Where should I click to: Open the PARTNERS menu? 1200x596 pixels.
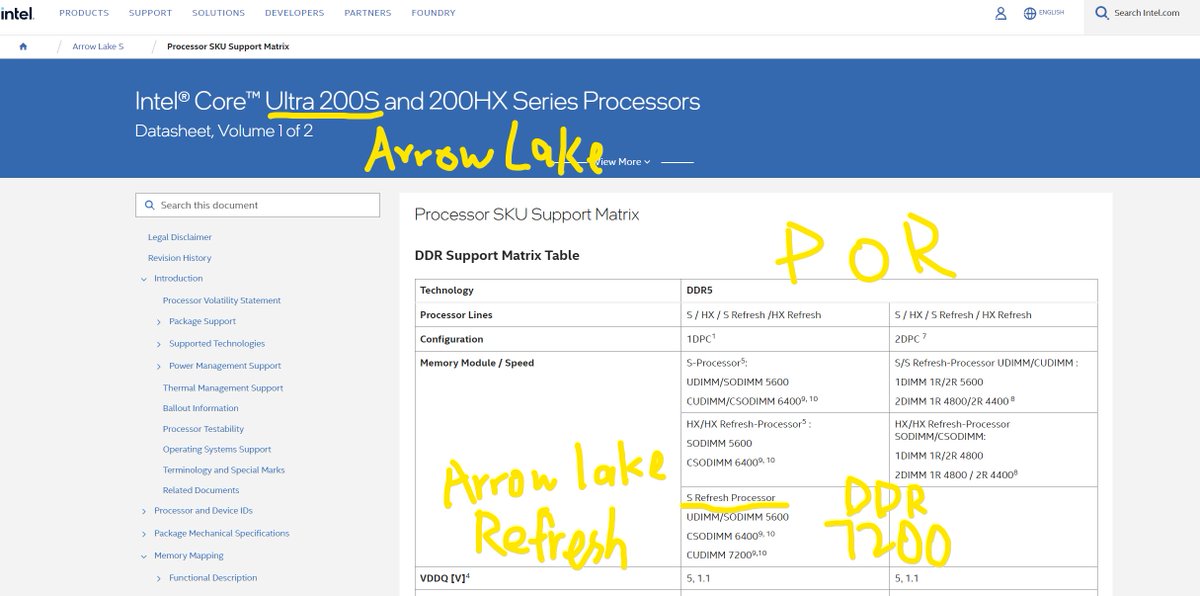pos(368,13)
